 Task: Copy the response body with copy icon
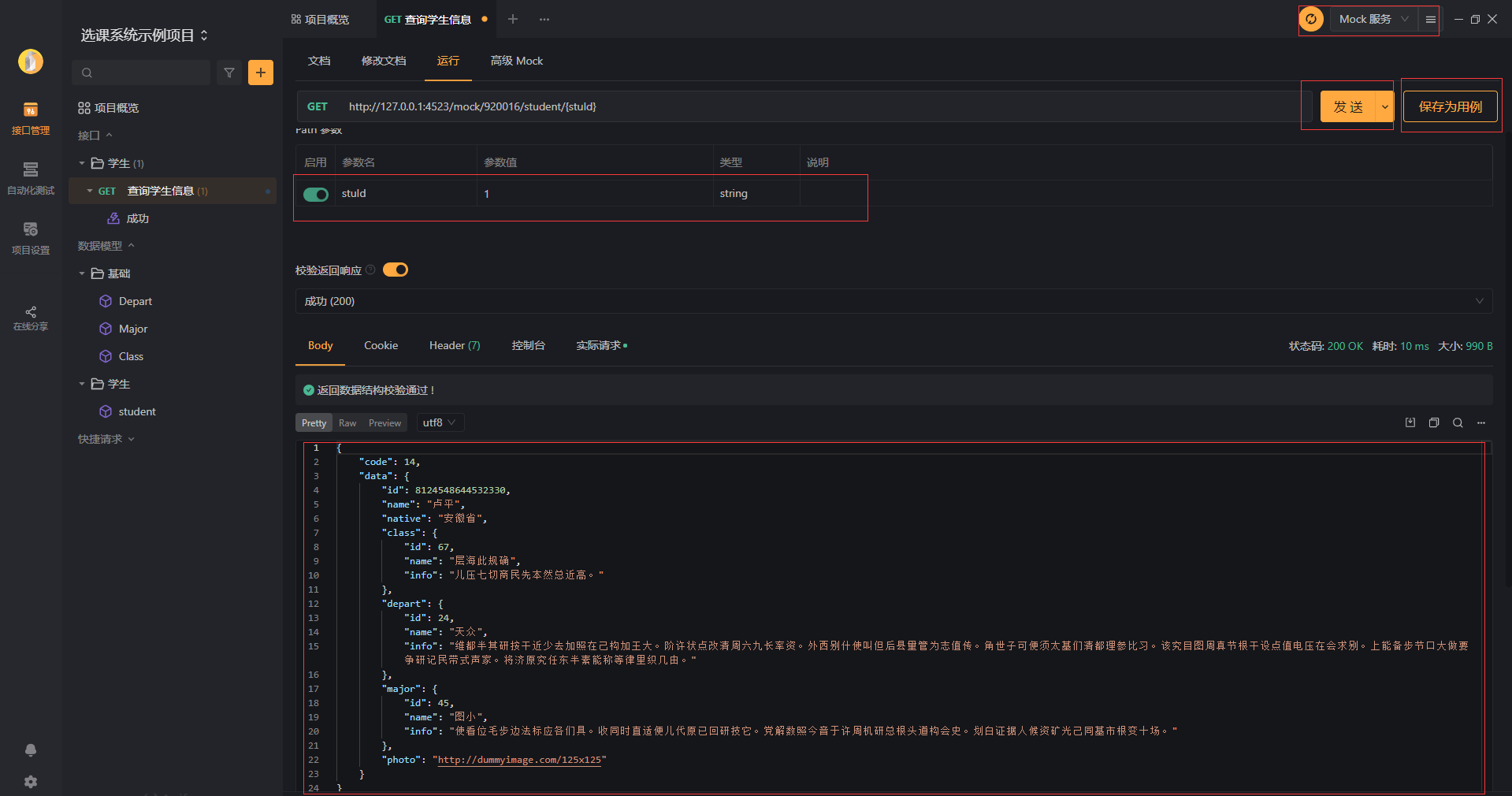(x=1434, y=423)
